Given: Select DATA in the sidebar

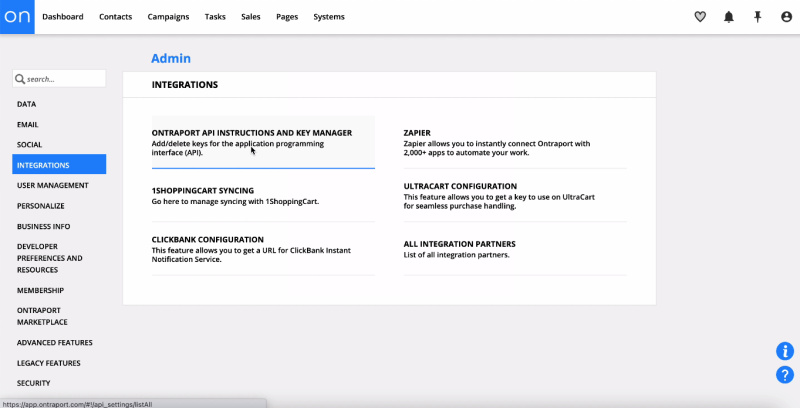Looking at the screenshot, I should tap(27, 104).
